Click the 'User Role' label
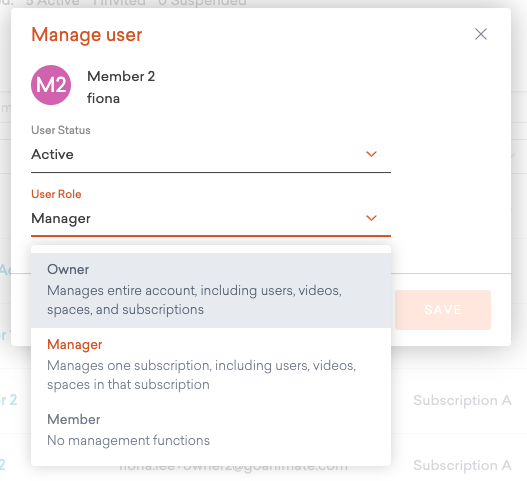527x481 pixels. [x=56, y=194]
